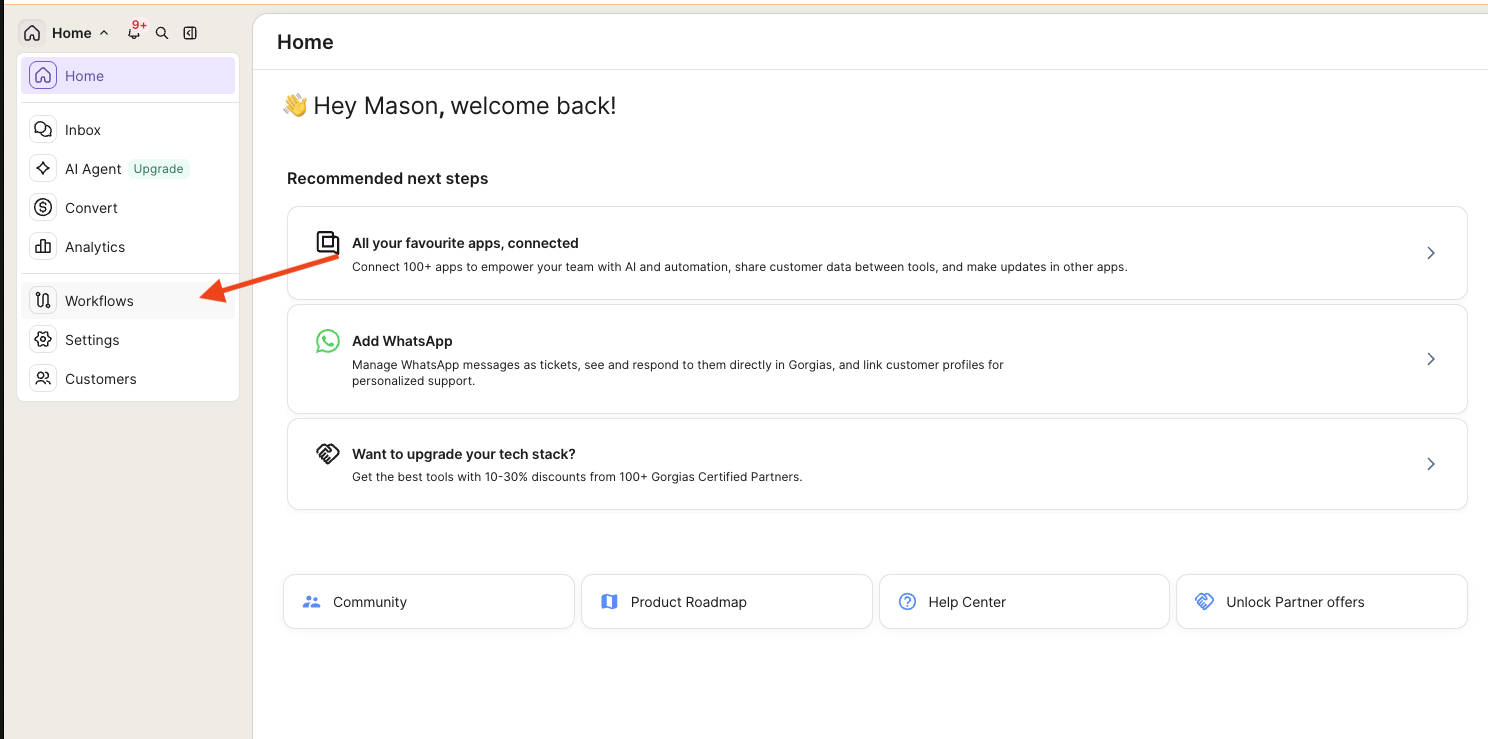1488x739 pixels.
Task: Click the Community people icon
Action: pyautogui.click(x=312, y=602)
